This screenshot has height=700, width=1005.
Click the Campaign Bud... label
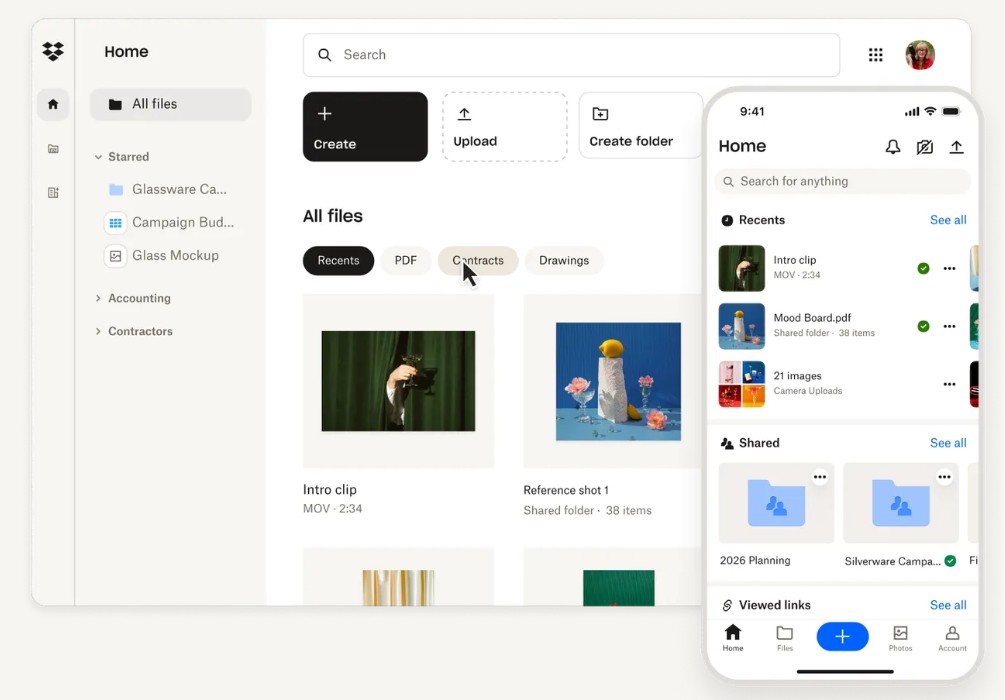click(x=183, y=223)
